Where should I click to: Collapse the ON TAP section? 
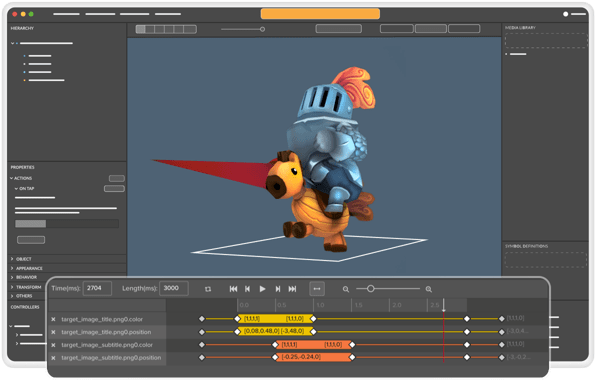(x=16, y=189)
